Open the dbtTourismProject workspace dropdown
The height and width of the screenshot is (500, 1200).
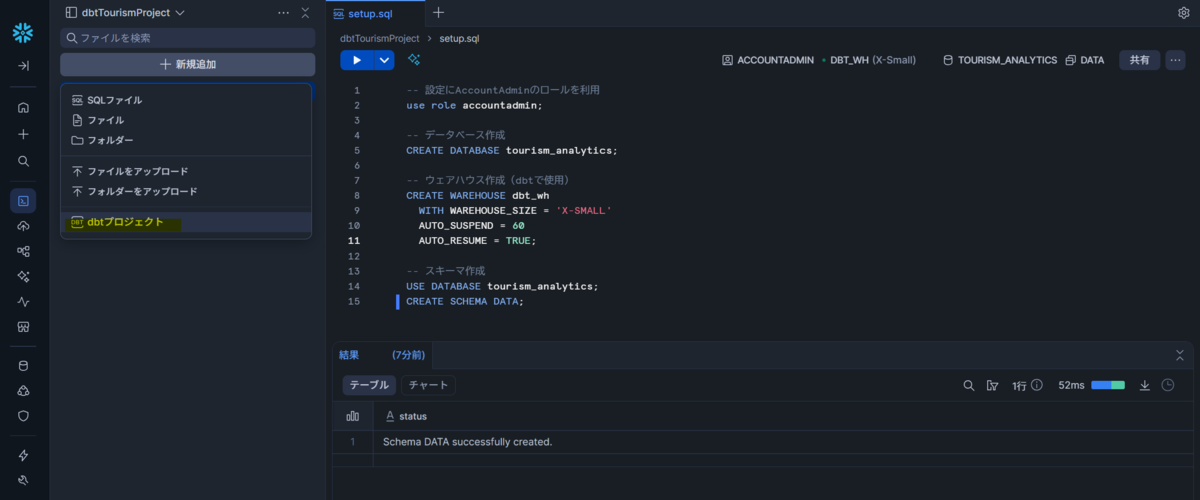125,13
